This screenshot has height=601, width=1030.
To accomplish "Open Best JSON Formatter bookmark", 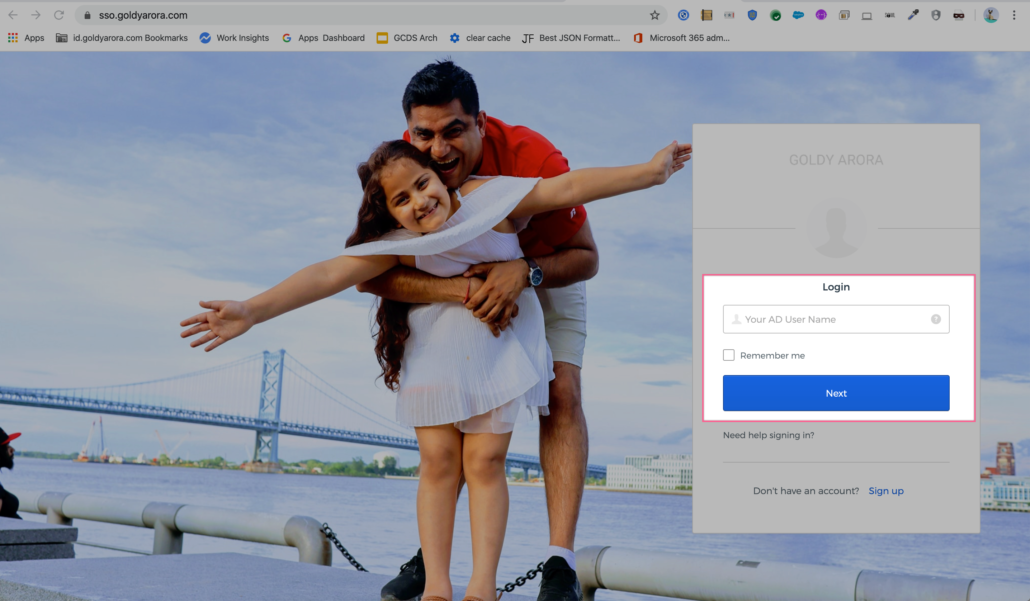I will pos(571,38).
